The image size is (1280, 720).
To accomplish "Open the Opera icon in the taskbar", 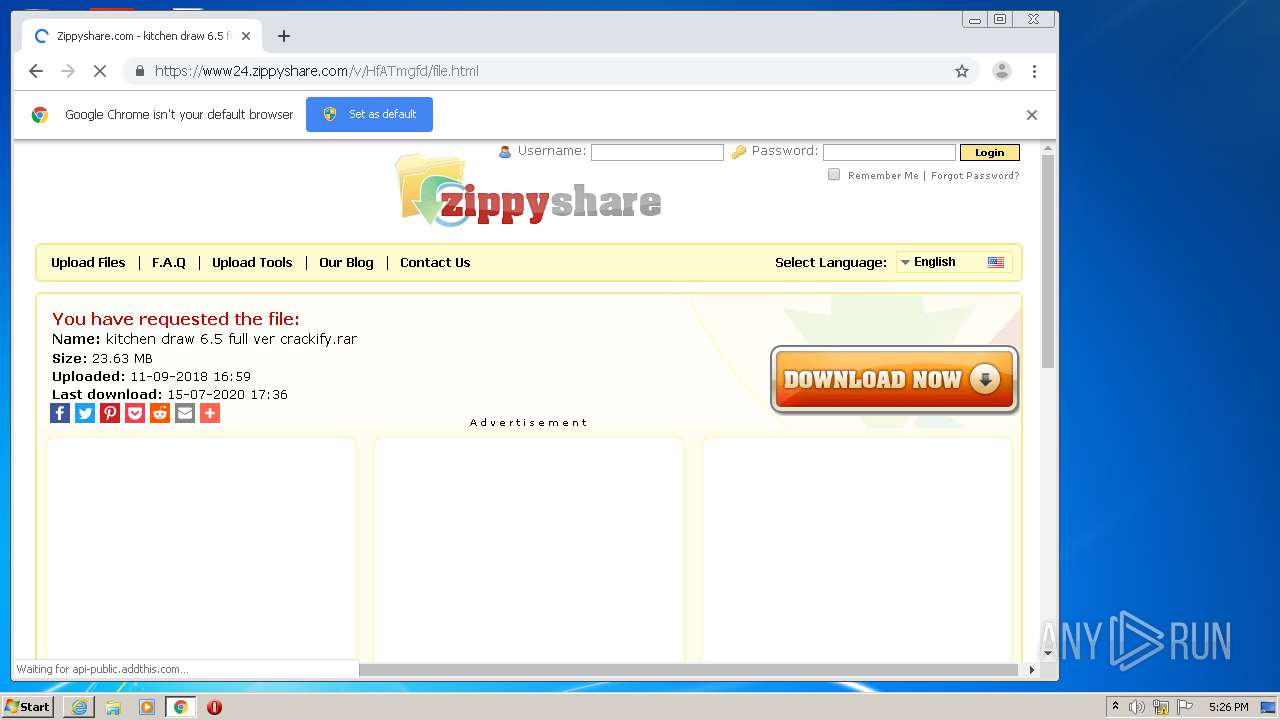I will (x=214, y=707).
